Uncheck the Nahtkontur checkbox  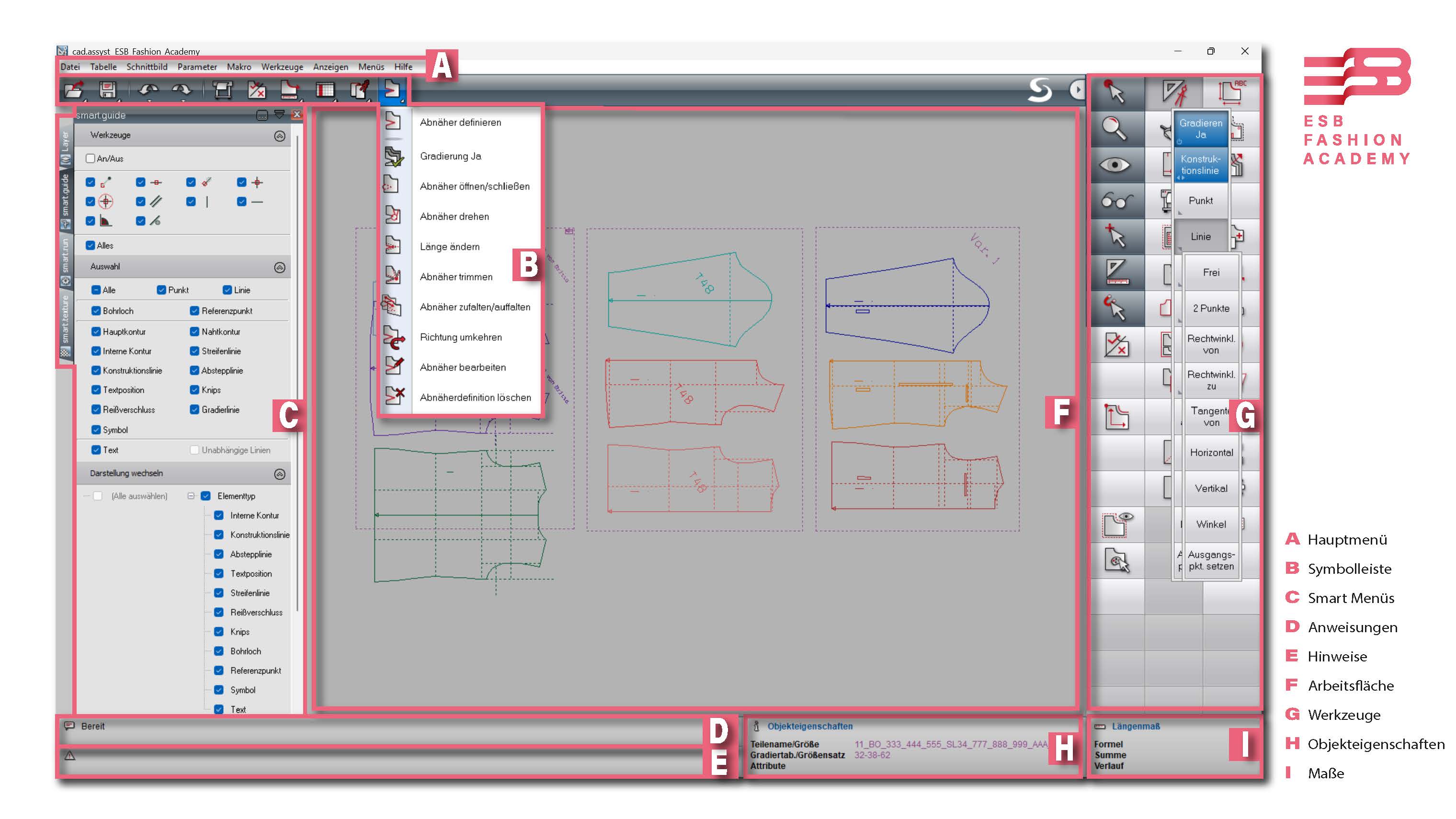tap(194, 332)
